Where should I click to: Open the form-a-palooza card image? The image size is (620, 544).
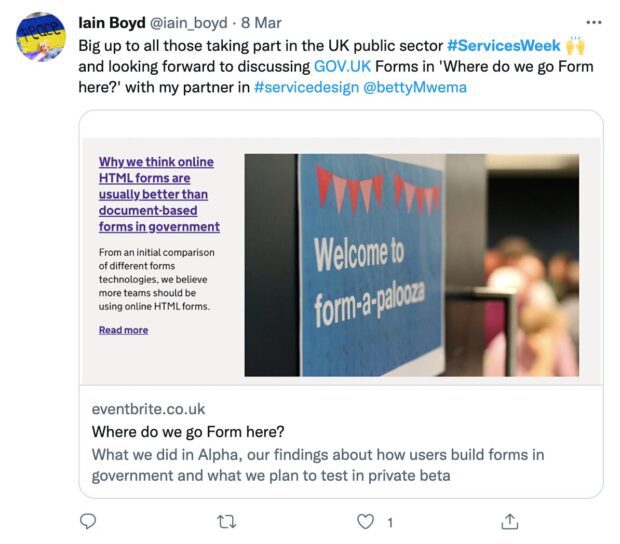(412, 265)
